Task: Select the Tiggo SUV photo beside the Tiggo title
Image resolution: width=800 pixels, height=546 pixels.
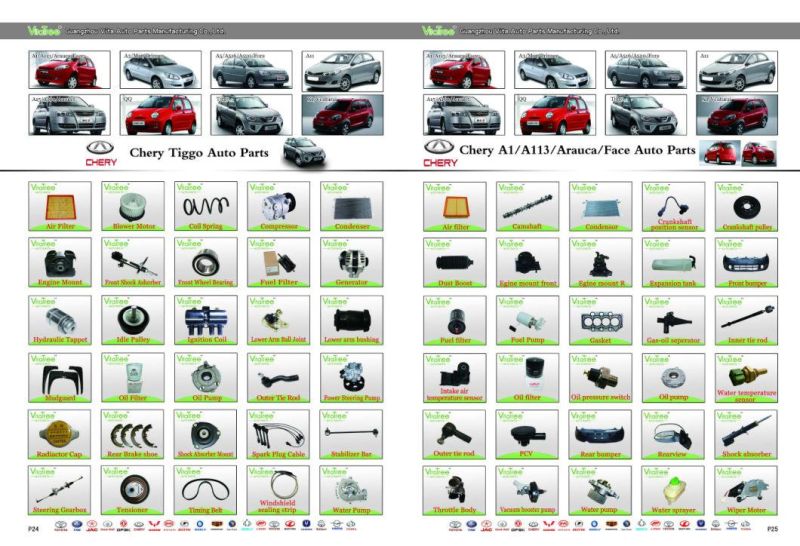Action: (304, 151)
